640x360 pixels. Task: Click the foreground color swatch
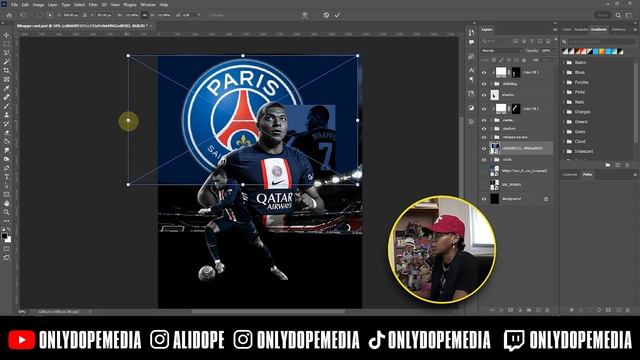[4, 236]
